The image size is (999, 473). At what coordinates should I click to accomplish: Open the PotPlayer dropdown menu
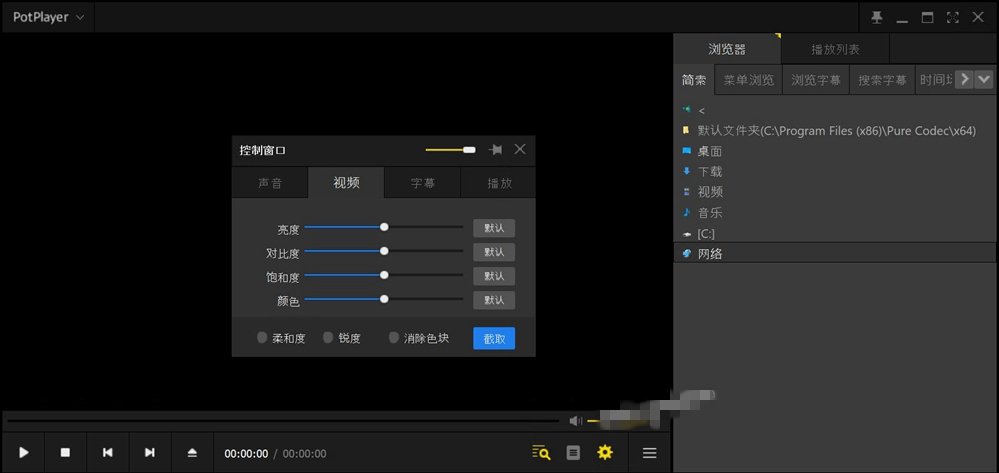coord(48,17)
